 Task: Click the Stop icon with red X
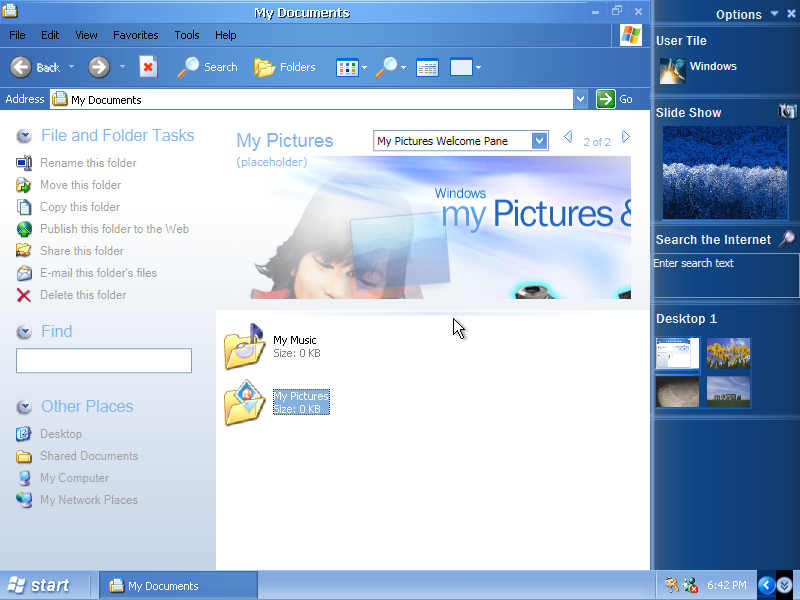(148, 67)
